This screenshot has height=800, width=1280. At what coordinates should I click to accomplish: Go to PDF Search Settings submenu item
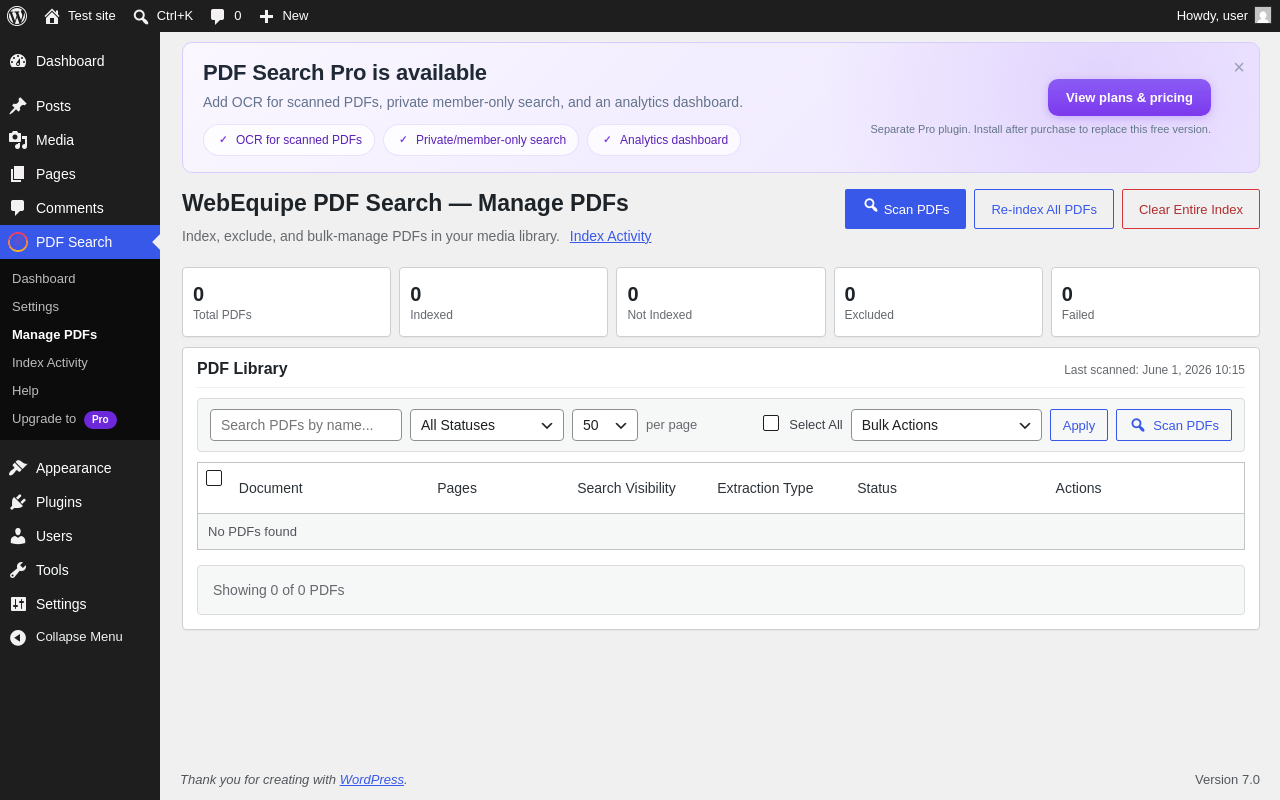pyautogui.click(x=35, y=306)
